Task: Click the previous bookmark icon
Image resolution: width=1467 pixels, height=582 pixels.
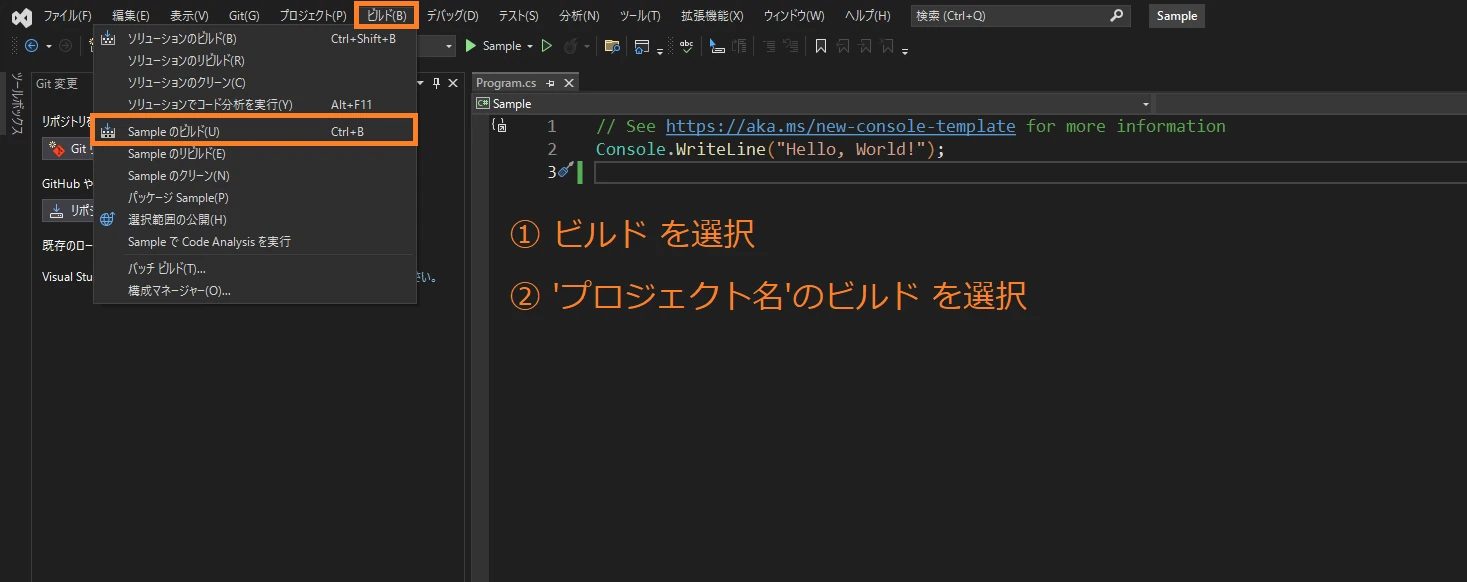Action: pos(843,46)
